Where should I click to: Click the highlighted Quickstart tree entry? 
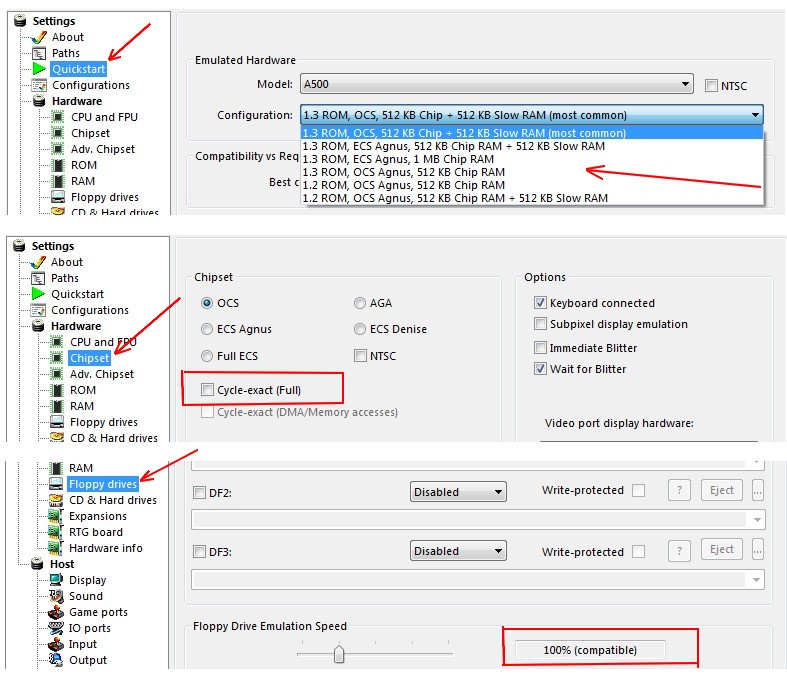point(78,69)
